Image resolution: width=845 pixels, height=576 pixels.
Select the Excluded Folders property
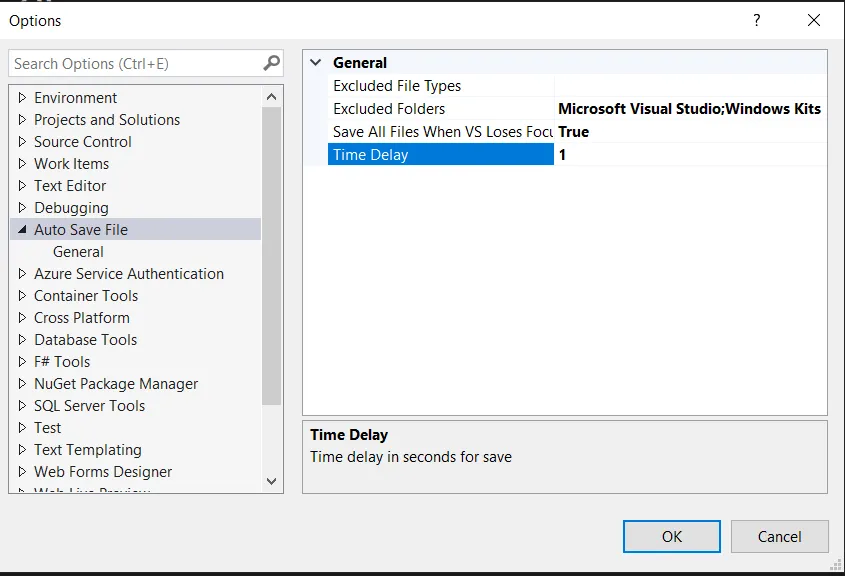[441, 109]
